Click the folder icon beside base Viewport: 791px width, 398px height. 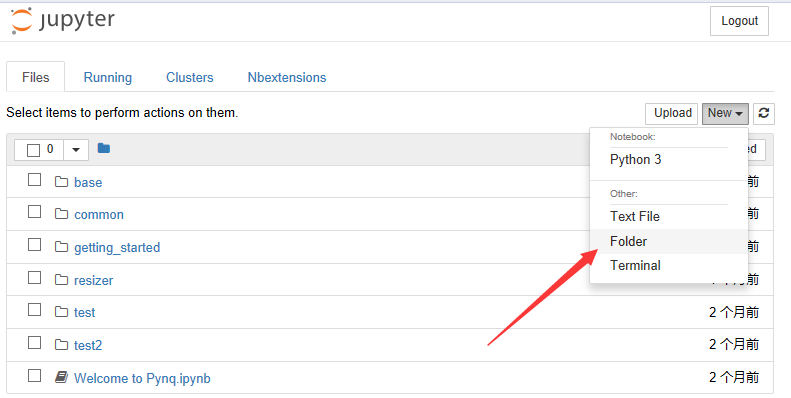[61, 182]
